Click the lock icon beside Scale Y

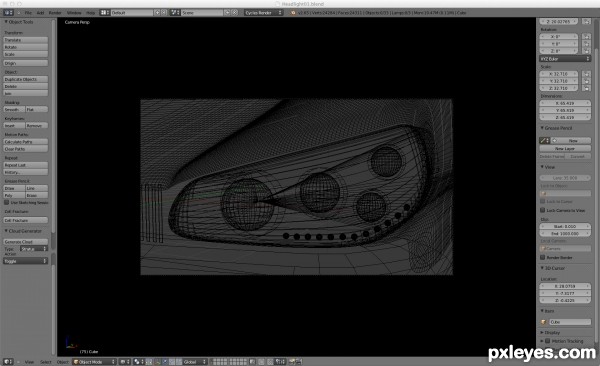(x=586, y=81)
